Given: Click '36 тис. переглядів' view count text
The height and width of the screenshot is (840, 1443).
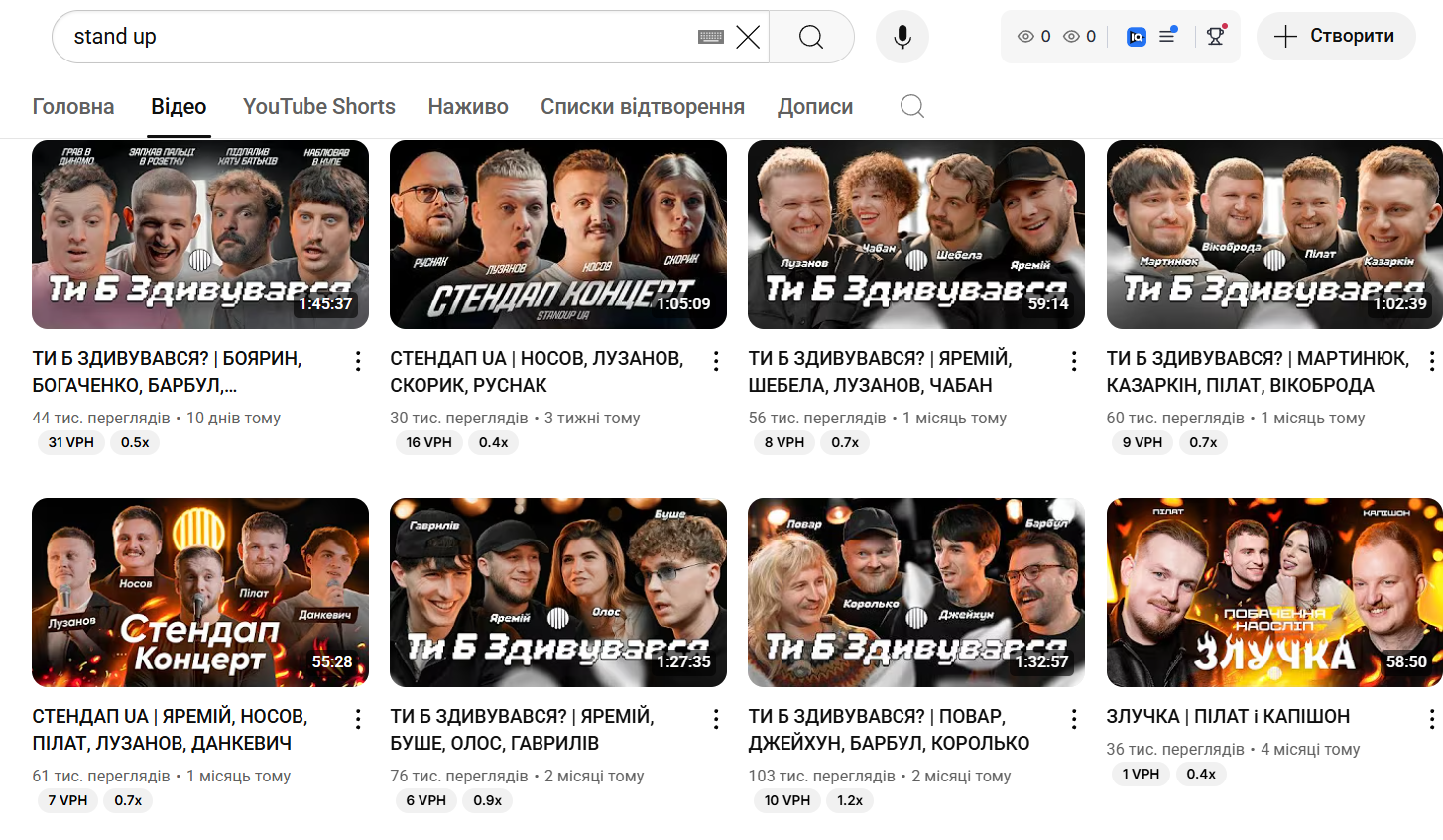Looking at the screenshot, I should click(x=1175, y=749).
